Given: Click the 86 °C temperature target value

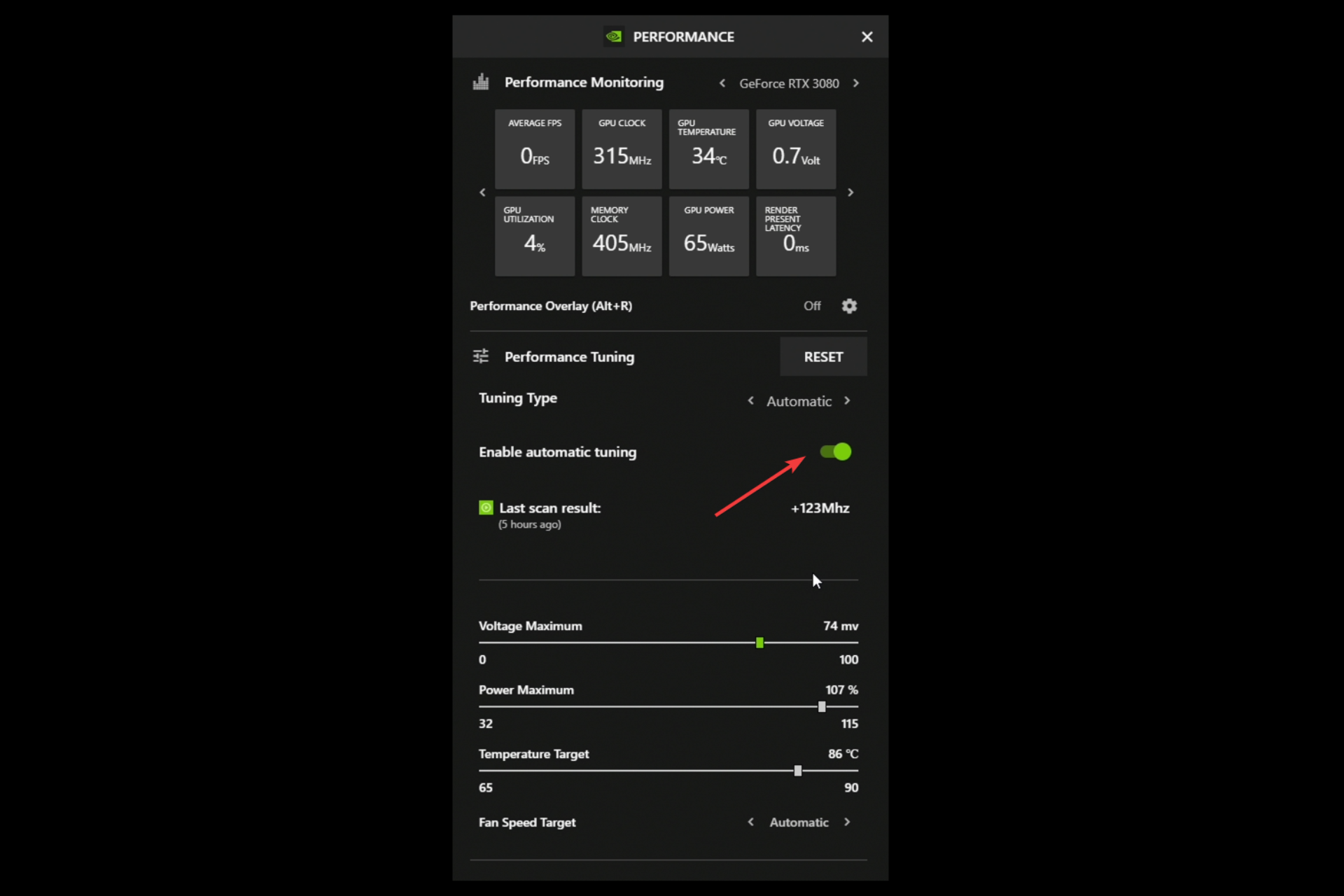Looking at the screenshot, I should point(843,754).
